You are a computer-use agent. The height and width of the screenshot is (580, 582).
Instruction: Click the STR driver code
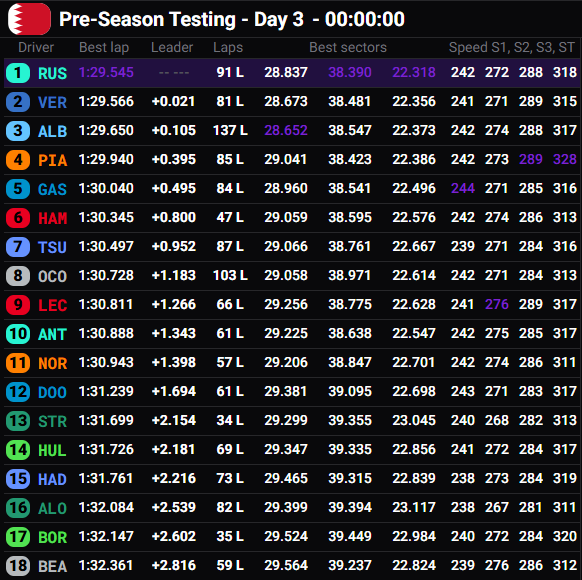(x=52, y=421)
